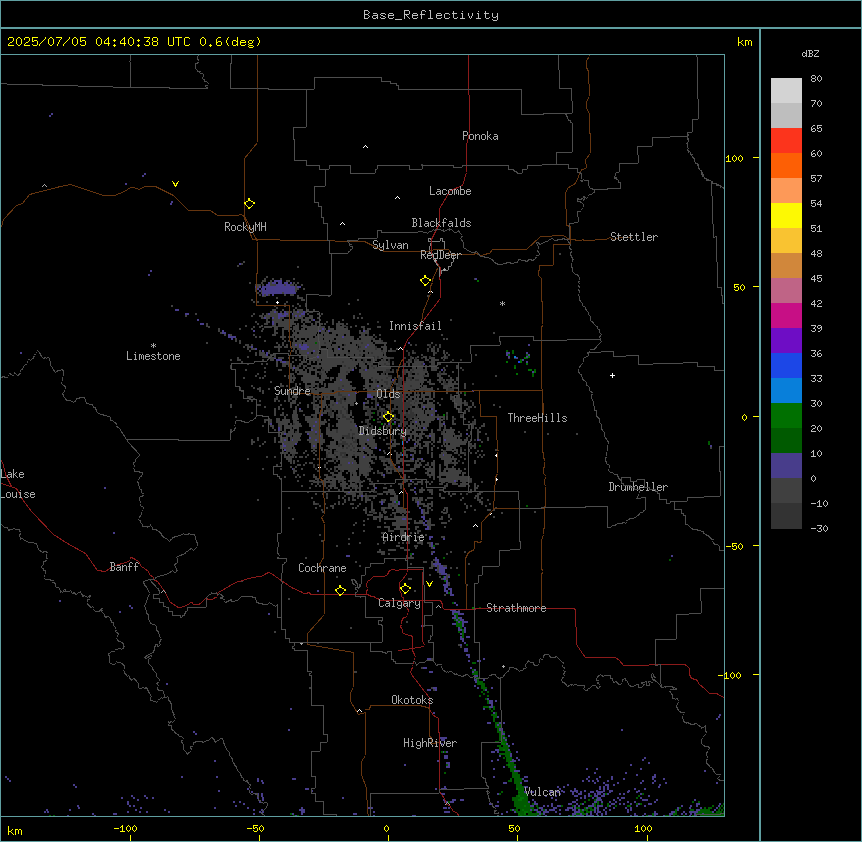Viewport: 862px width, 842px height.
Task: Click the -50 tick on the vertical axis
Action: [x=734, y=546]
